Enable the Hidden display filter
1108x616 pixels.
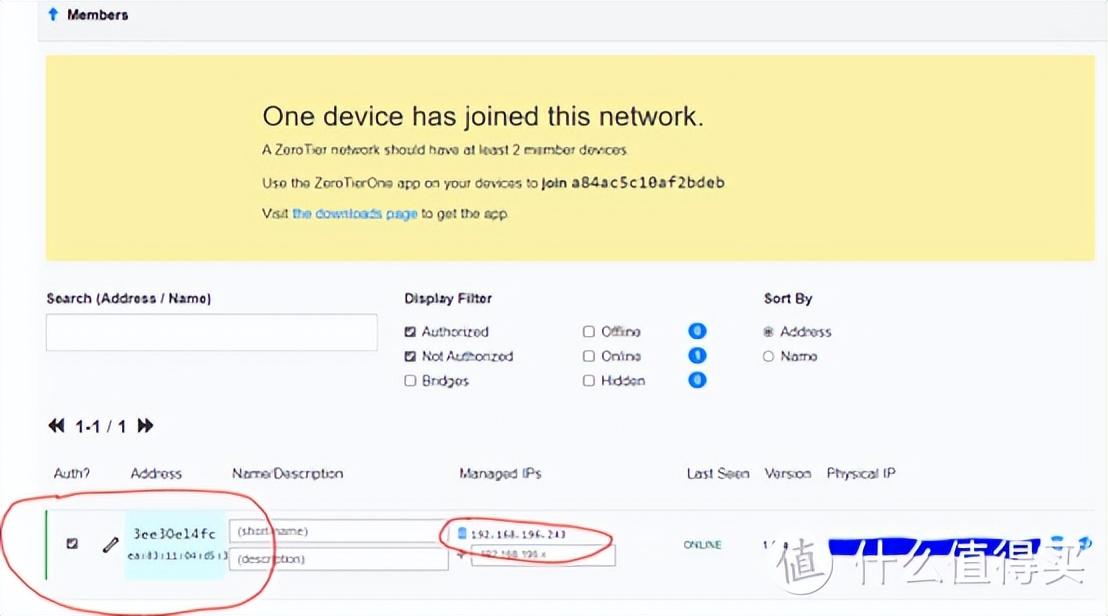[589, 381]
